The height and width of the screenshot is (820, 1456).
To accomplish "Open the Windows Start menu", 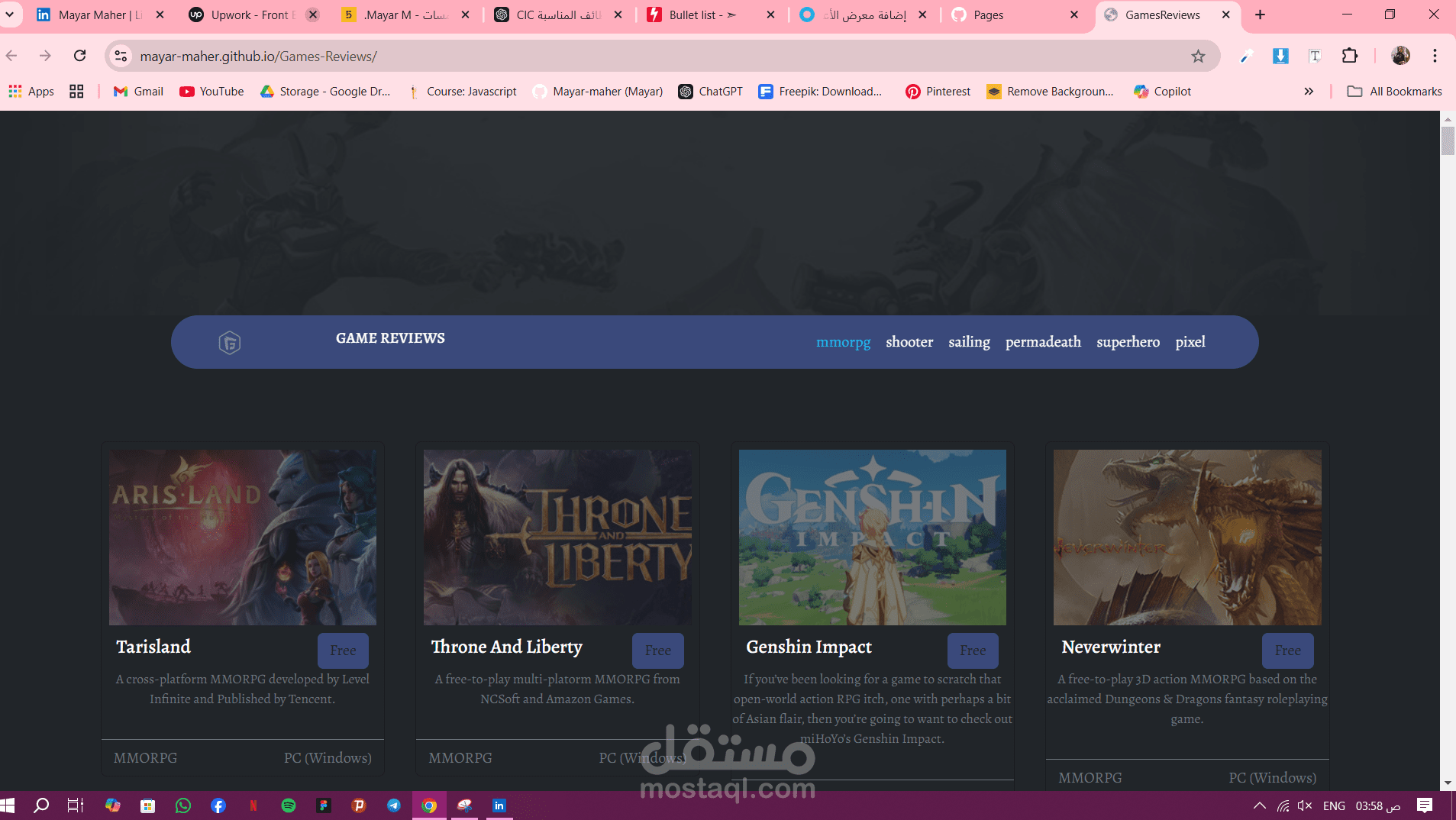I will pyautogui.click(x=8, y=805).
